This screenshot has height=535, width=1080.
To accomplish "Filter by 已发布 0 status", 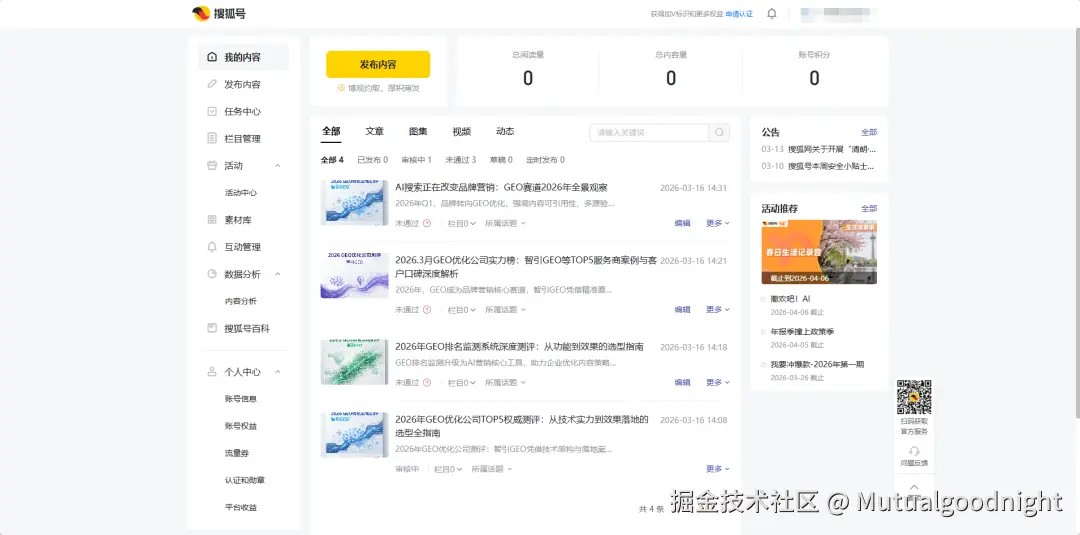I will pyautogui.click(x=372, y=160).
